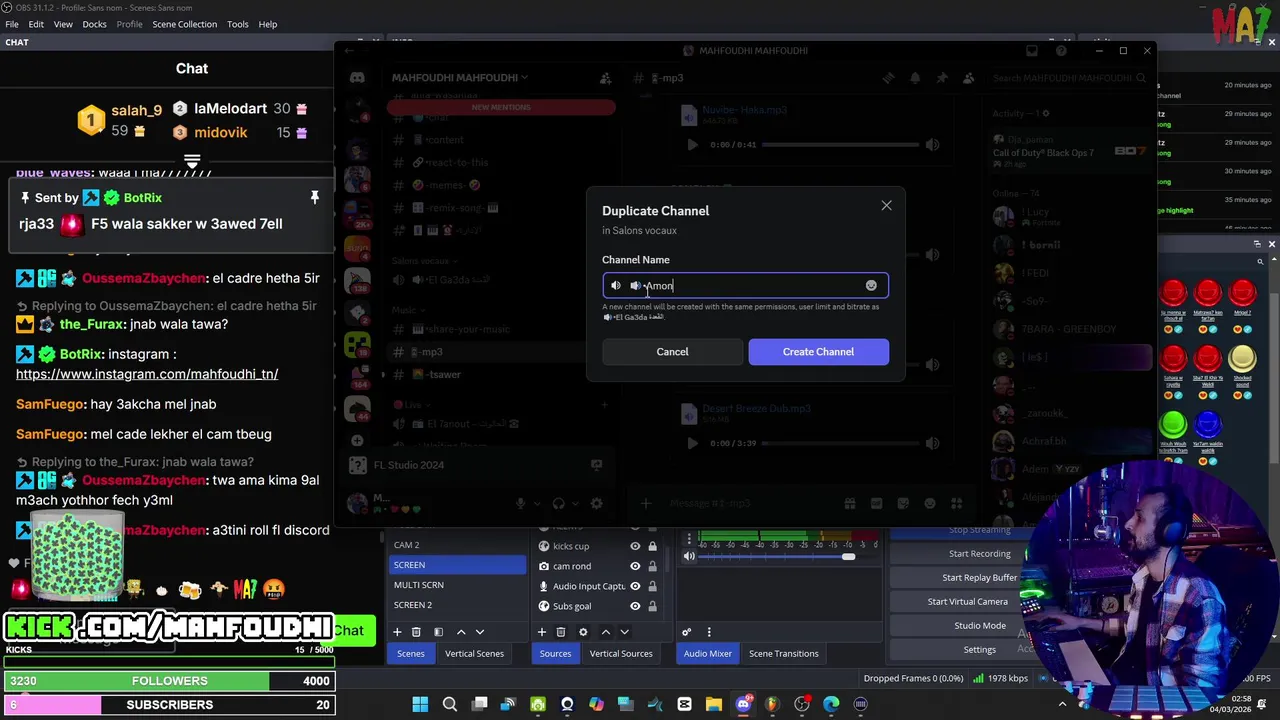Open OBS Edit menu
The width and height of the screenshot is (1280, 720).
(x=36, y=24)
